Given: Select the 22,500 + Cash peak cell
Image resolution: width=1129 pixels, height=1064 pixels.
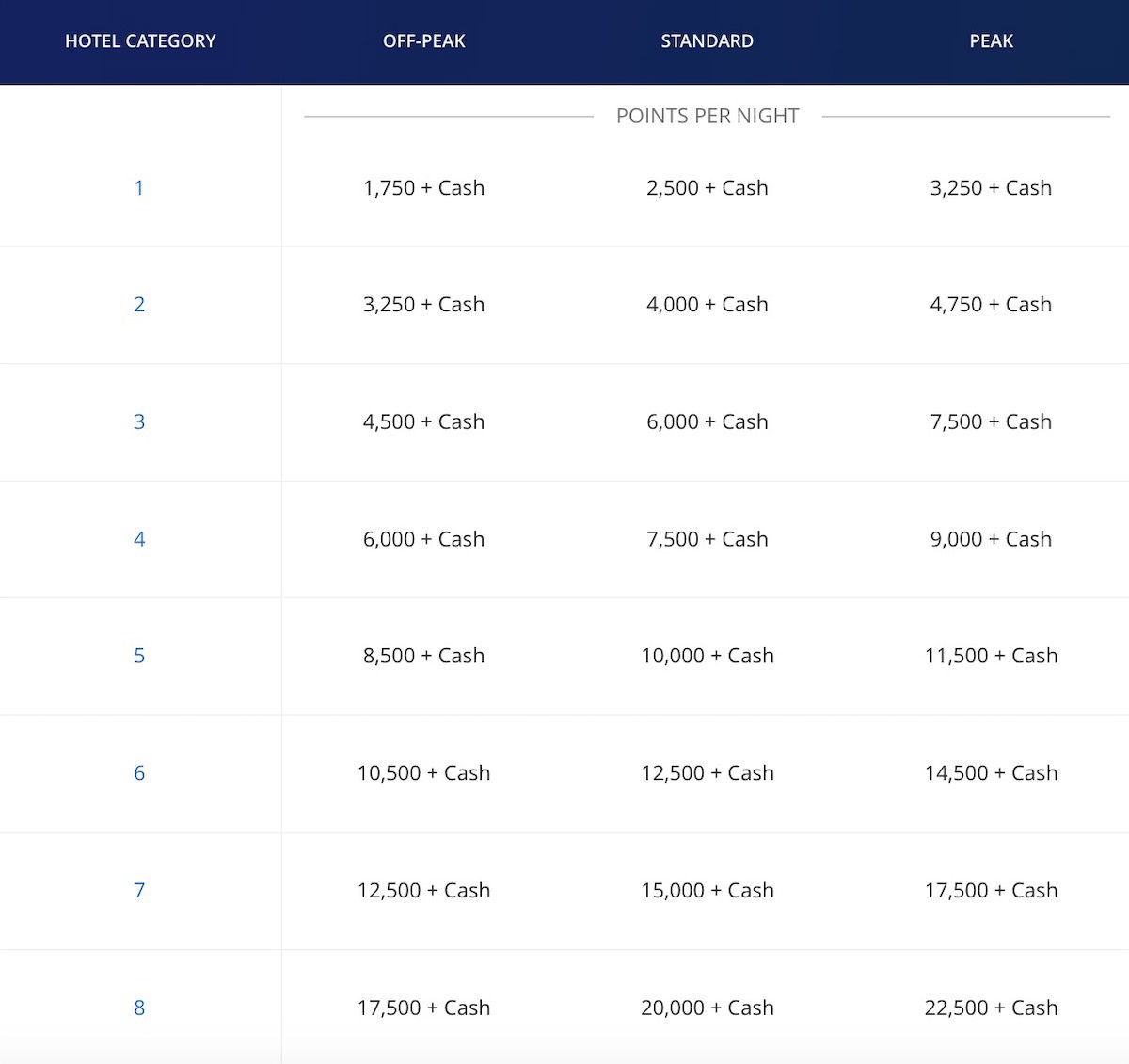Looking at the screenshot, I should pos(991,1008).
